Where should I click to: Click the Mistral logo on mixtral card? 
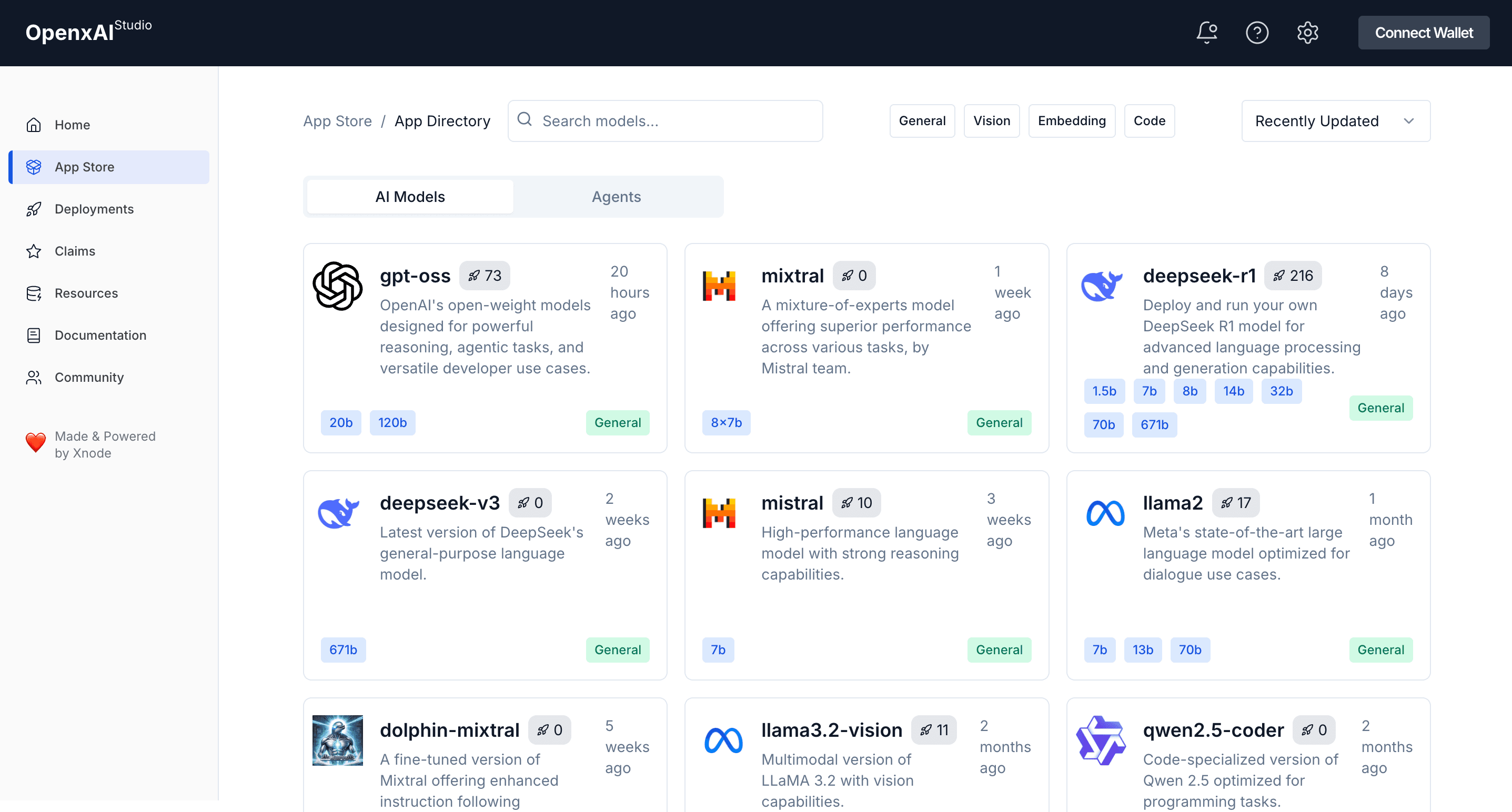coord(719,286)
